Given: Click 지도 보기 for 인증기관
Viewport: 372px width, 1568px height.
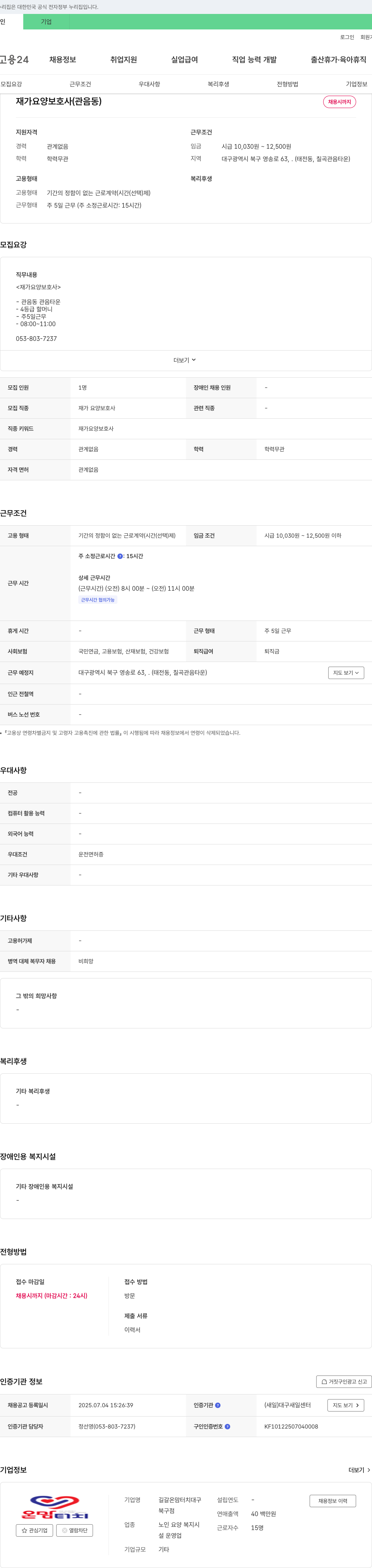Looking at the screenshot, I should coord(346,1405).
